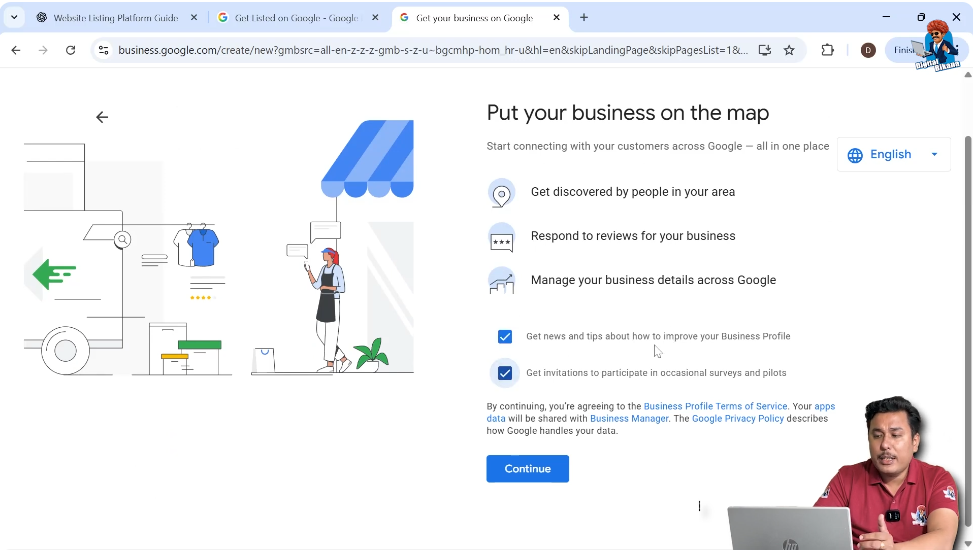Click the map pin discovery icon
This screenshot has height=553, width=973.
(501, 193)
